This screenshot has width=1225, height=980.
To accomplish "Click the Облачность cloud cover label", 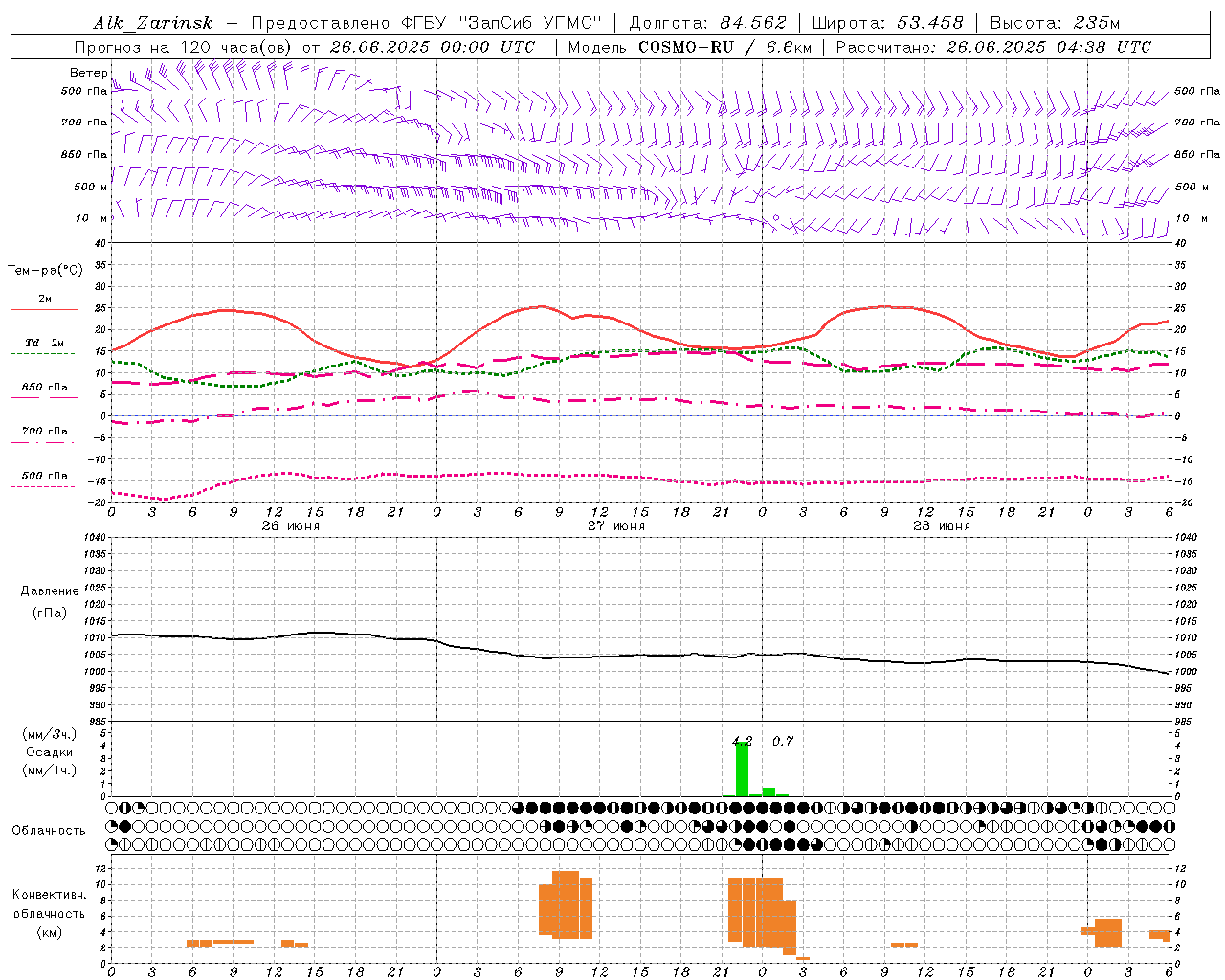I will pyautogui.click(x=49, y=830).
